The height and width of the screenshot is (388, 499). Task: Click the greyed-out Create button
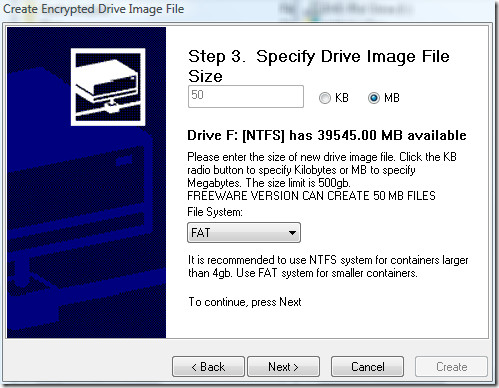pyautogui.click(x=451, y=367)
